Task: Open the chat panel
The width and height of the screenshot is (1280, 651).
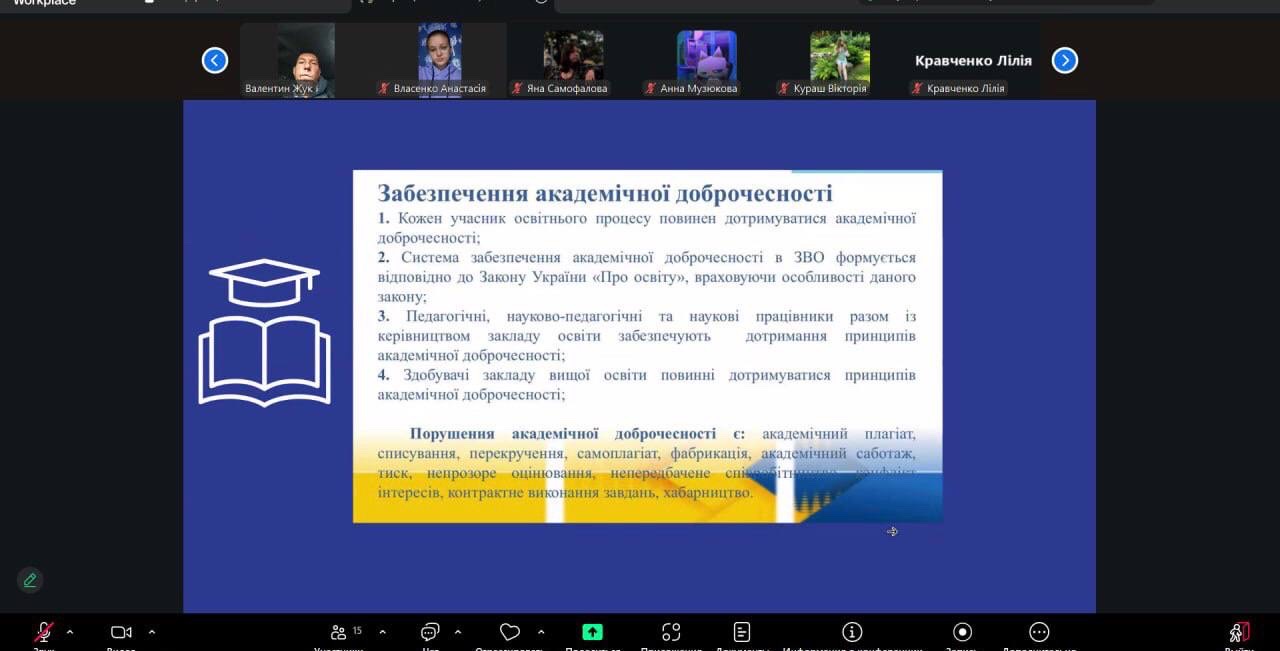Action: click(x=430, y=632)
